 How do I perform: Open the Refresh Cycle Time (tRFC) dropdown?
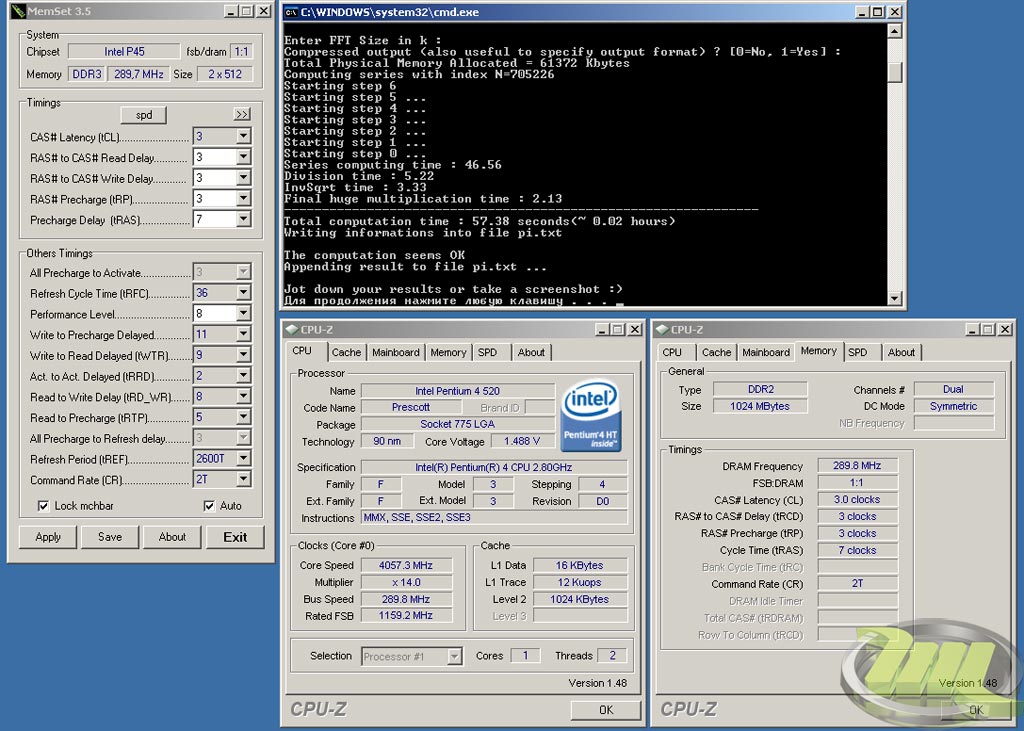[x=243, y=293]
